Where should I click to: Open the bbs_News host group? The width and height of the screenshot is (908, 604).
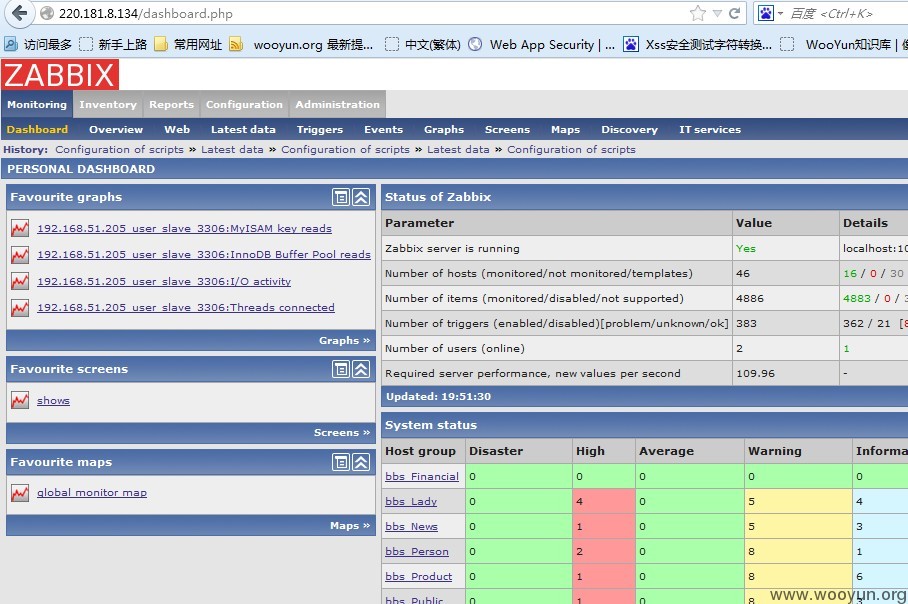click(x=412, y=526)
